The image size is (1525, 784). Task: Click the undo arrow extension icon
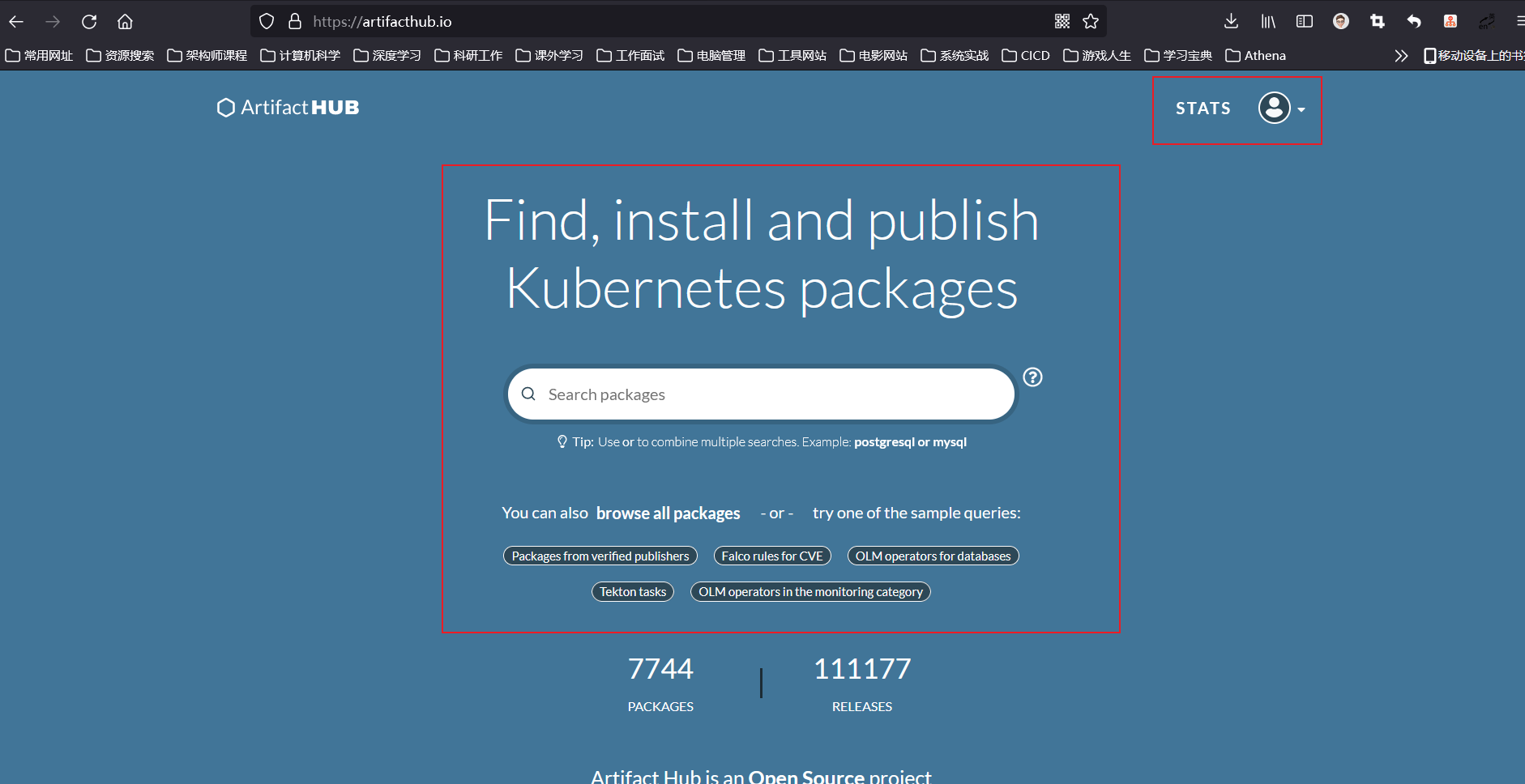[x=1414, y=22]
